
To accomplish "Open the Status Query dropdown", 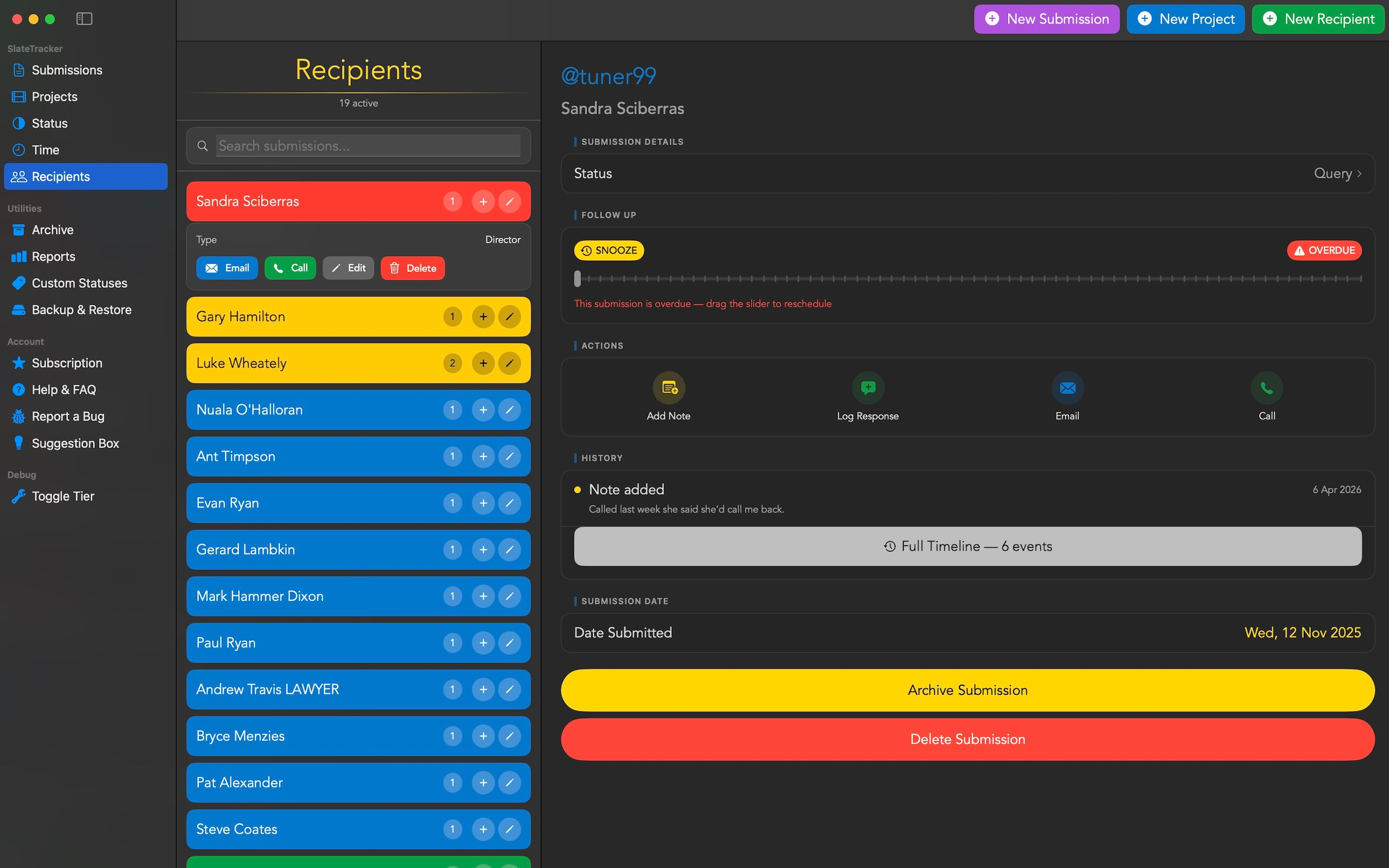I will pyautogui.click(x=1337, y=174).
